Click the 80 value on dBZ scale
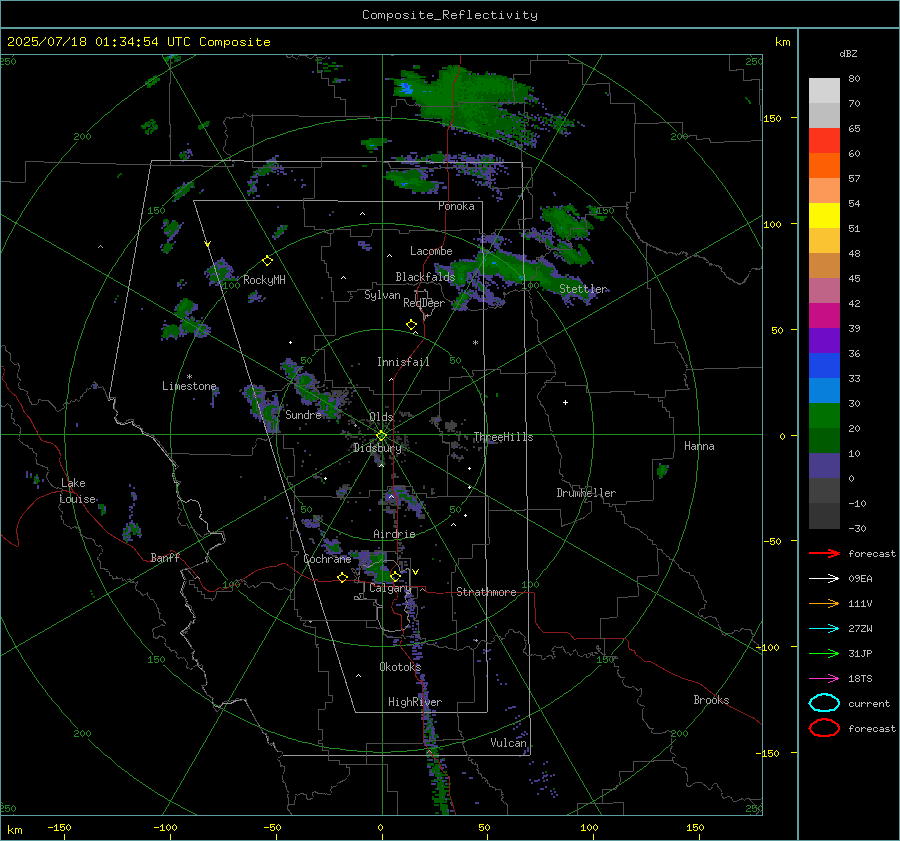 [x=854, y=79]
